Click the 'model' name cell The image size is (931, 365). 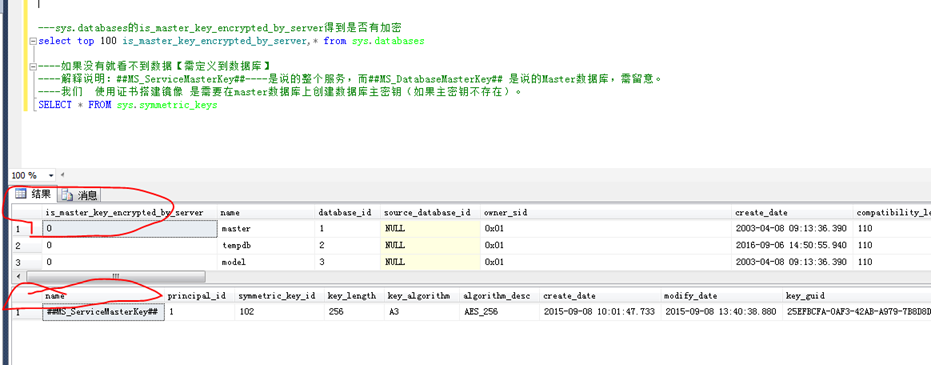coord(267,262)
